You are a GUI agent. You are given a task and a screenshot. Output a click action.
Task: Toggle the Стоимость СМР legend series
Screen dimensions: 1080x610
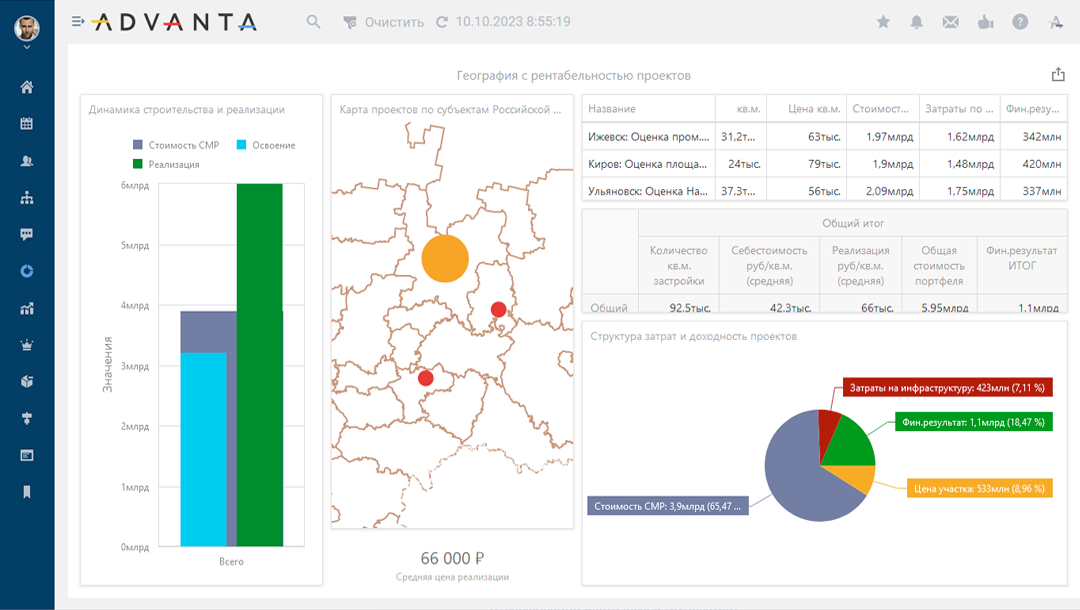pyautogui.click(x=176, y=145)
